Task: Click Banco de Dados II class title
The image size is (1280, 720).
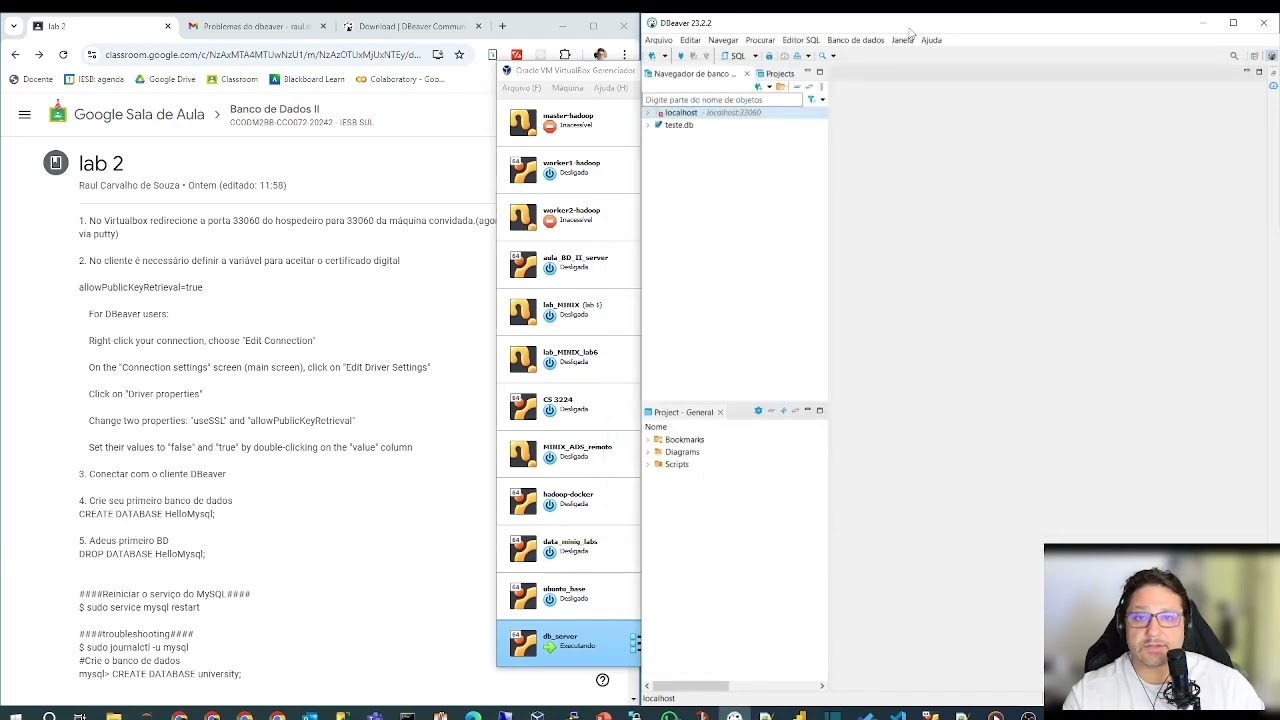Action: 274,109
